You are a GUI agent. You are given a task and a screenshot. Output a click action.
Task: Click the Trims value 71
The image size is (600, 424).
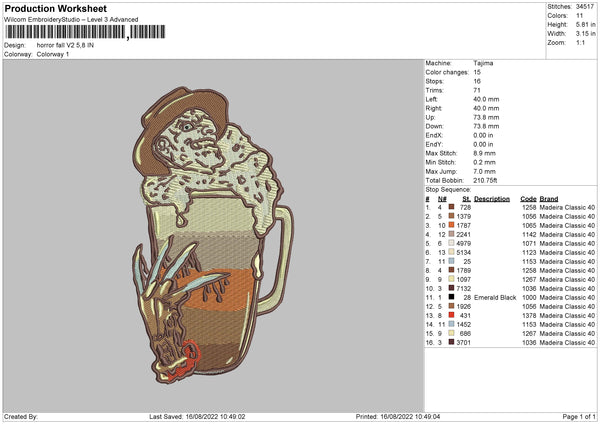pos(477,90)
